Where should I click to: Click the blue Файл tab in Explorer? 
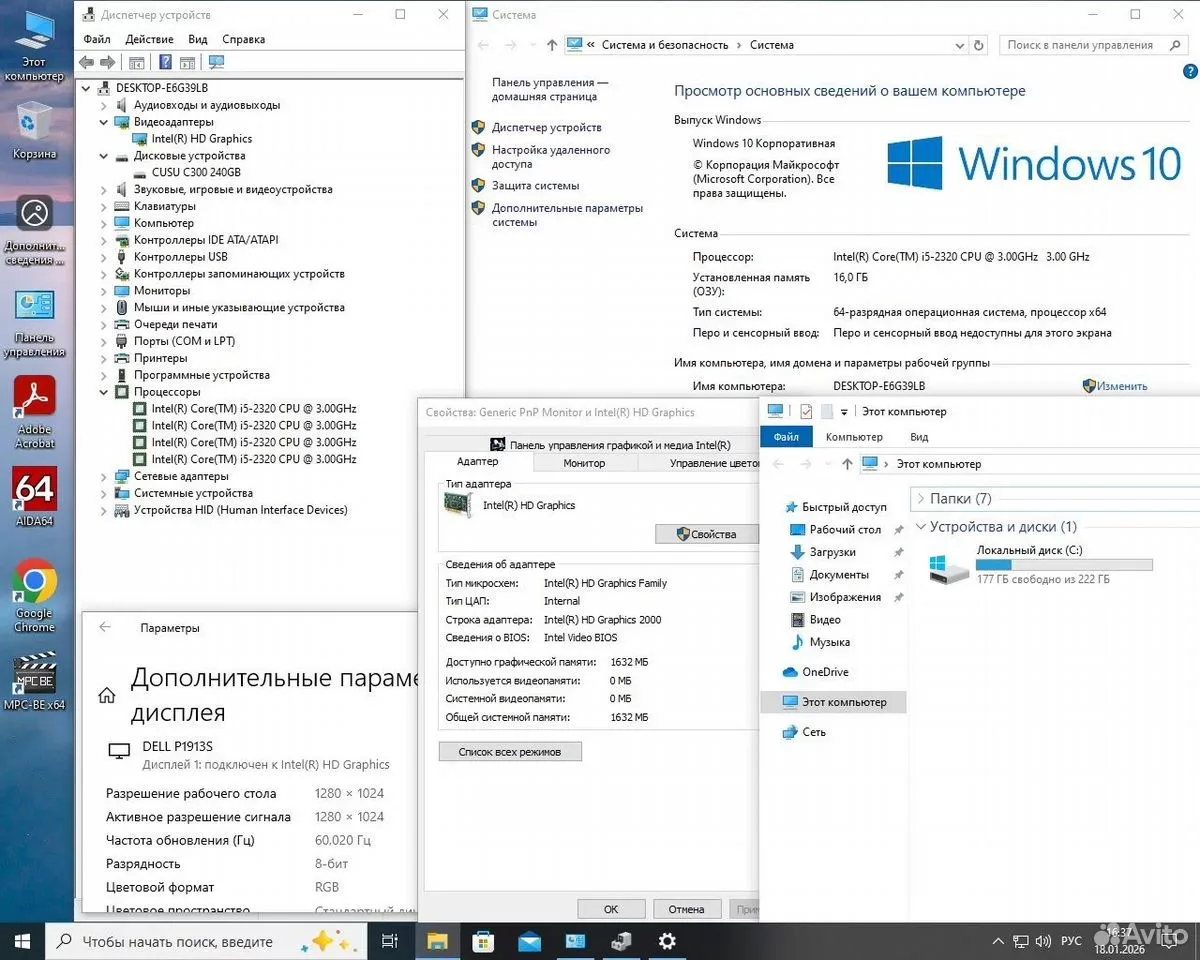point(786,437)
